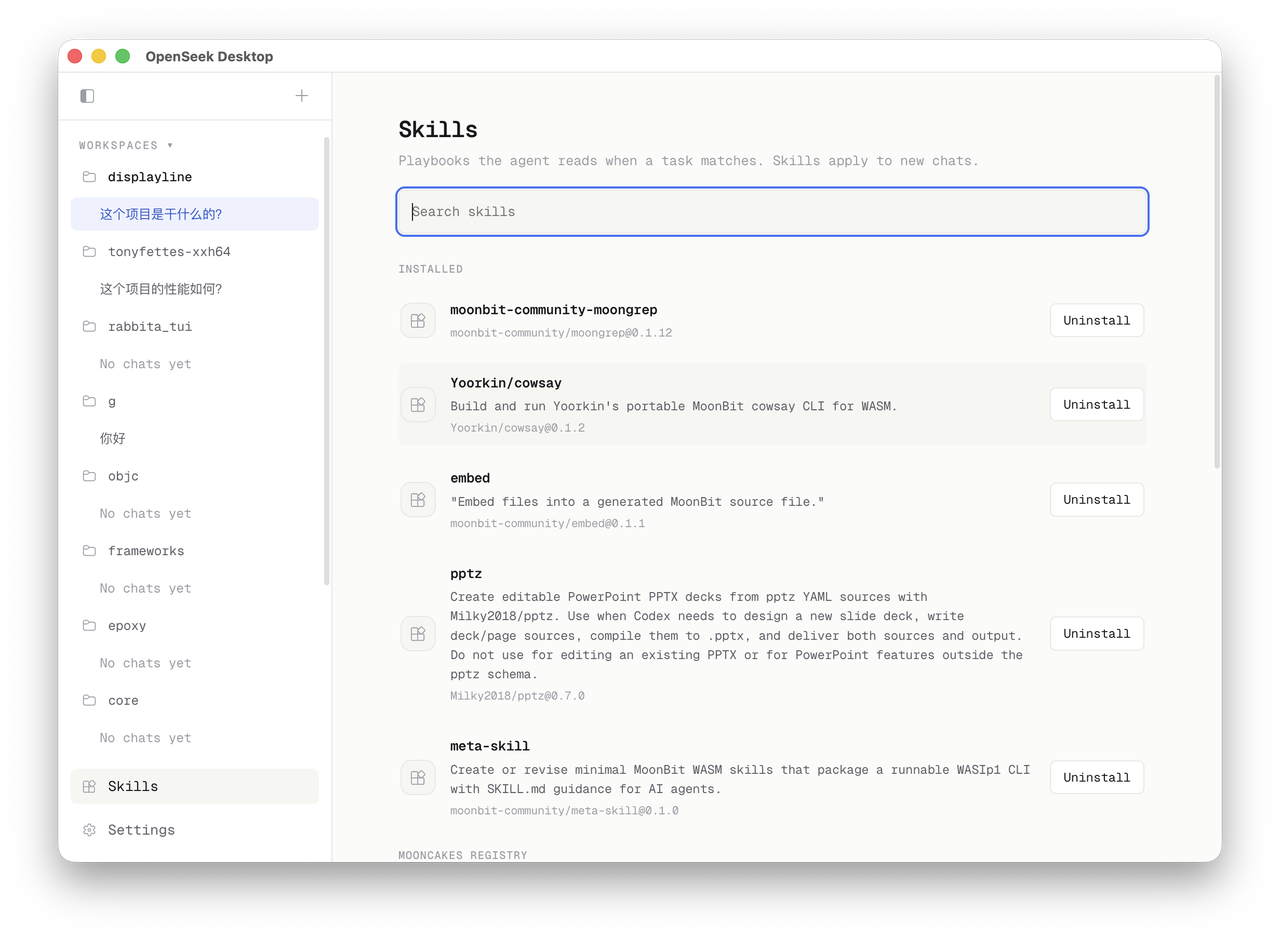Click the folder icon beside epoxy
Image resolution: width=1280 pixels, height=939 pixels.
coord(89,626)
